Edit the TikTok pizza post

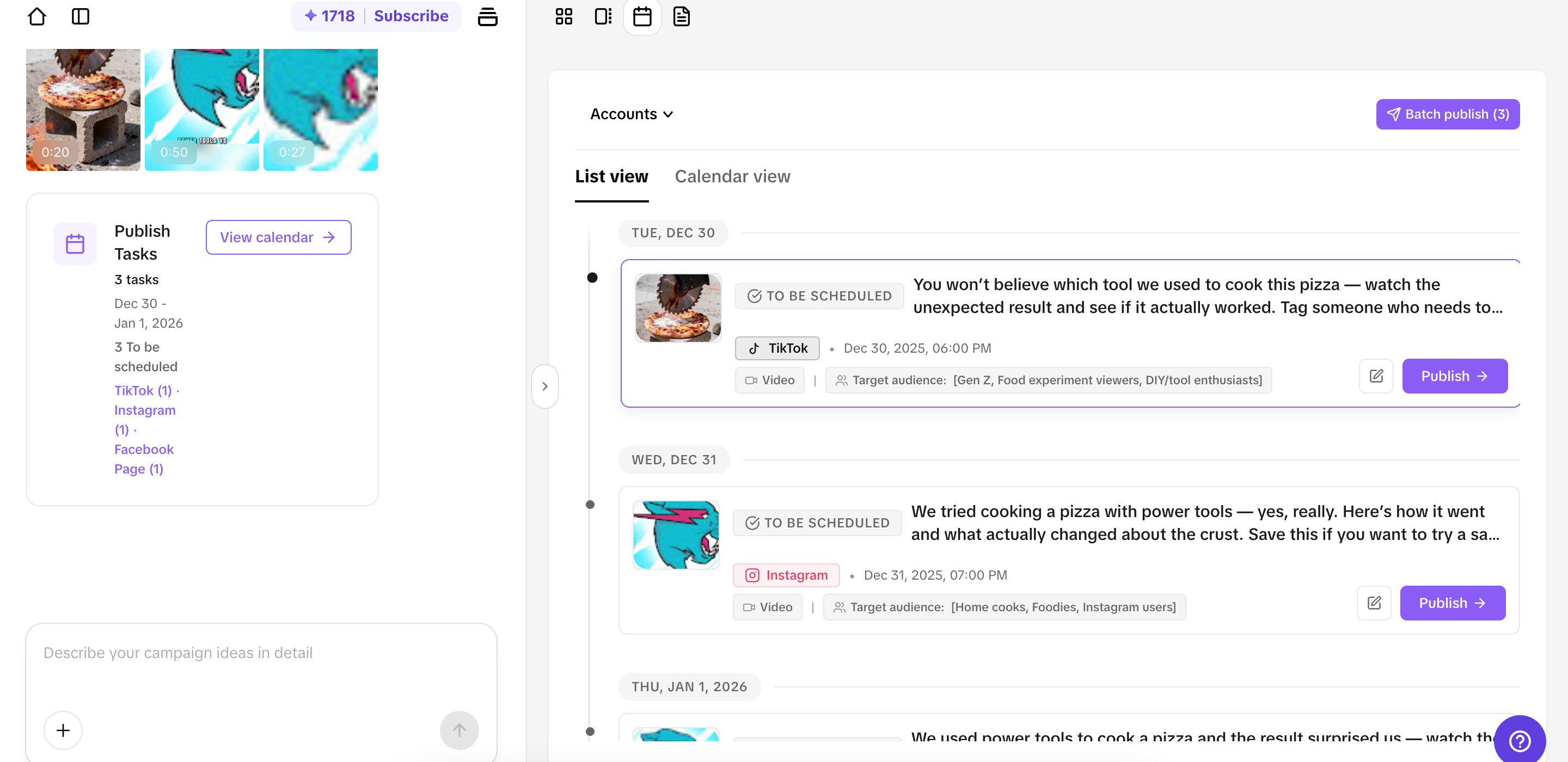click(x=1376, y=376)
